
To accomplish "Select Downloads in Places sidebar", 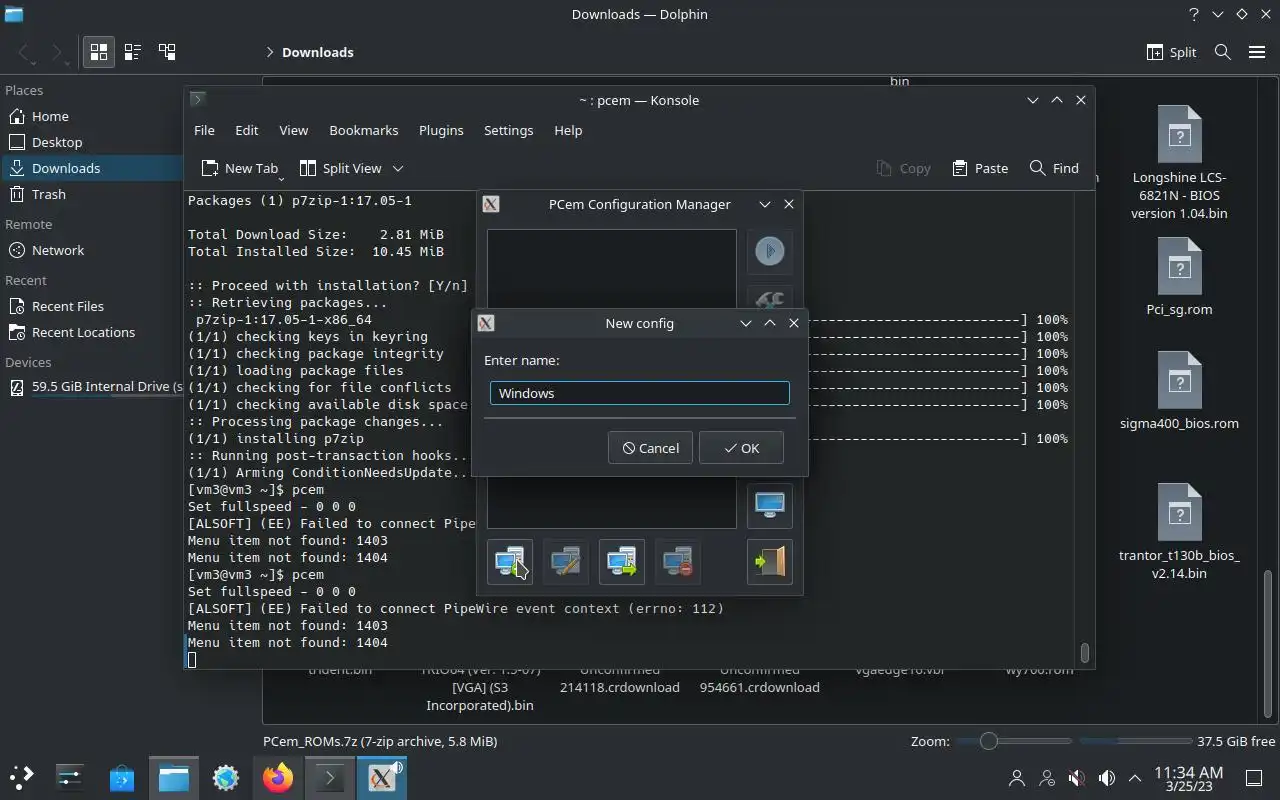I will [x=91, y=168].
